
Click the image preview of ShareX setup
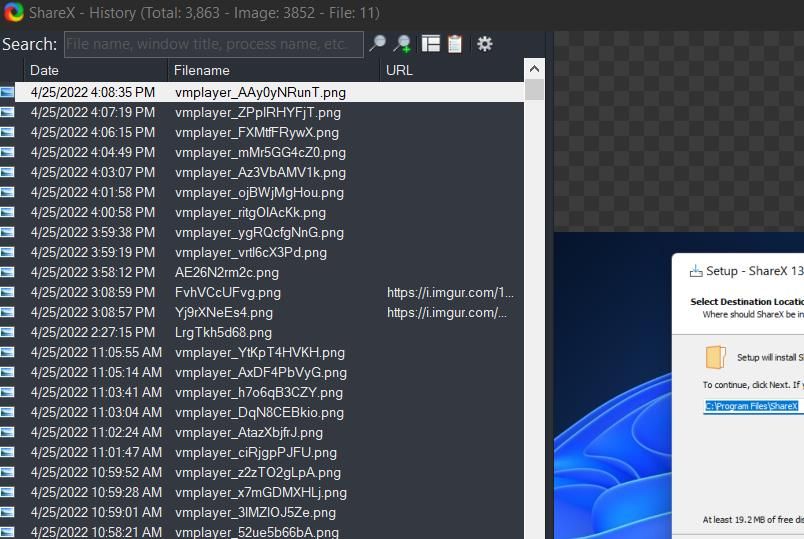tap(679, 385)
